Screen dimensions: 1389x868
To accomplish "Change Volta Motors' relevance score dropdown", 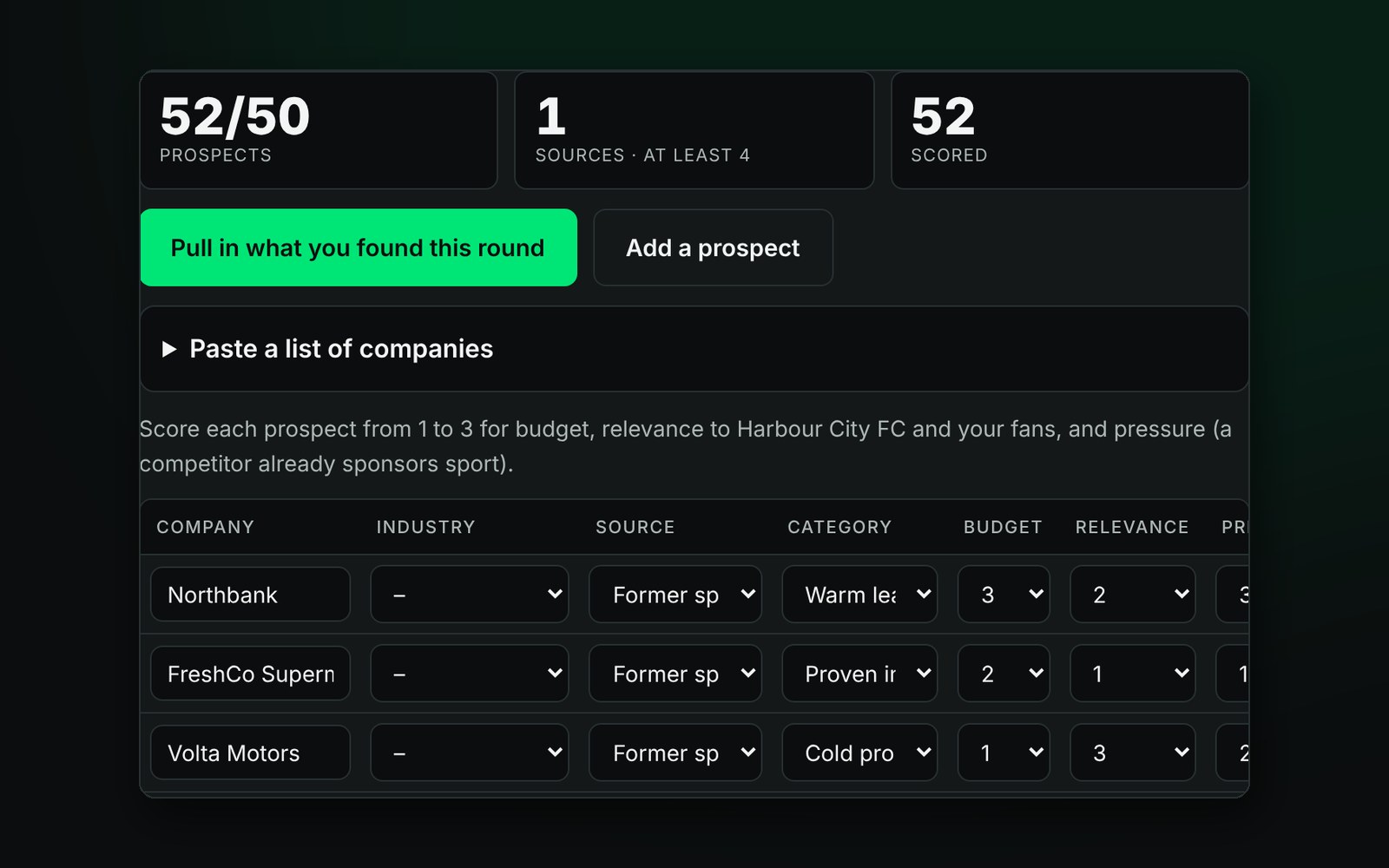I will click(x=1133, y=753).
